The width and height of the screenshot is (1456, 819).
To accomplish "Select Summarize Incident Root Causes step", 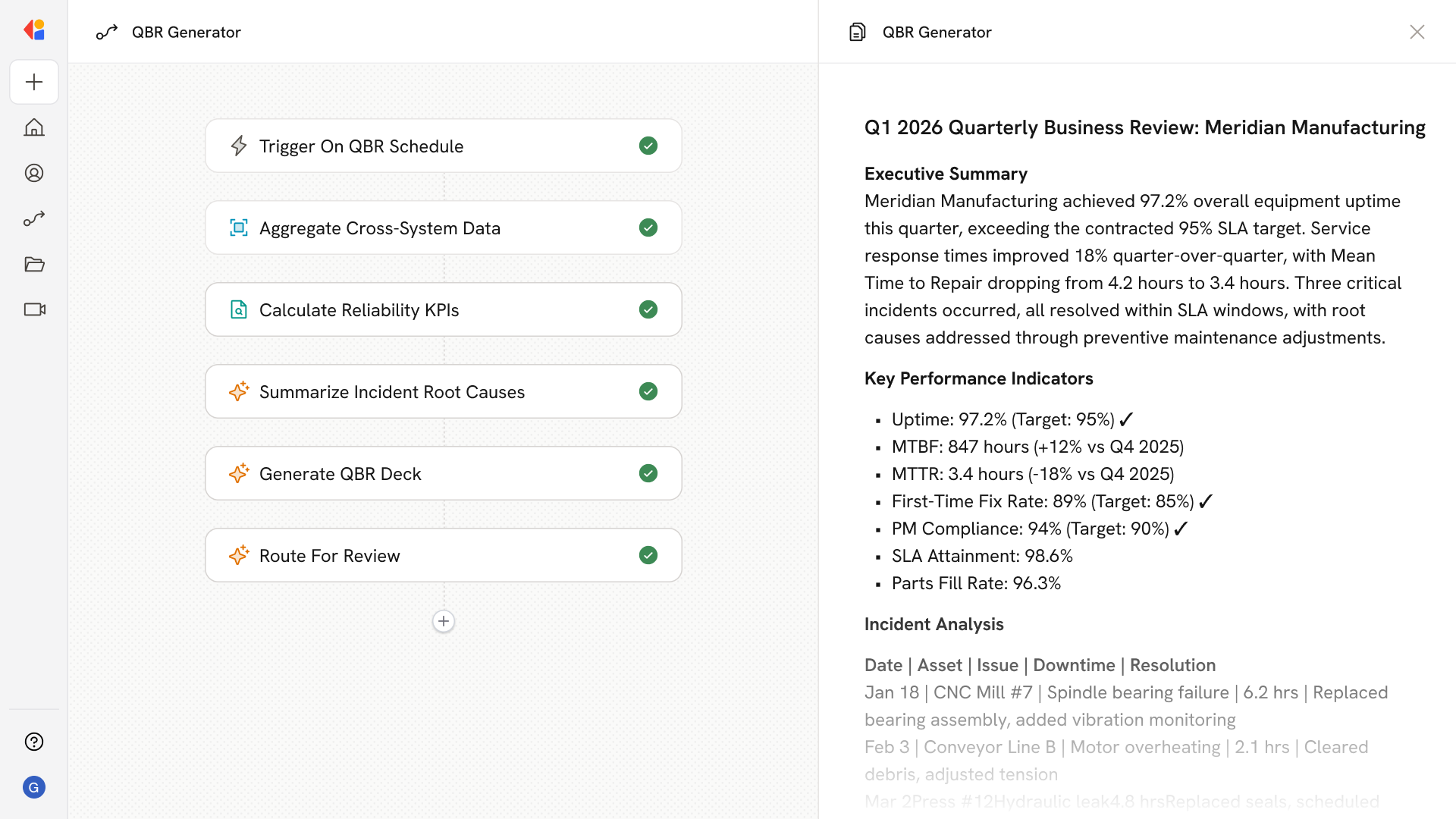I will click(391, 391).
